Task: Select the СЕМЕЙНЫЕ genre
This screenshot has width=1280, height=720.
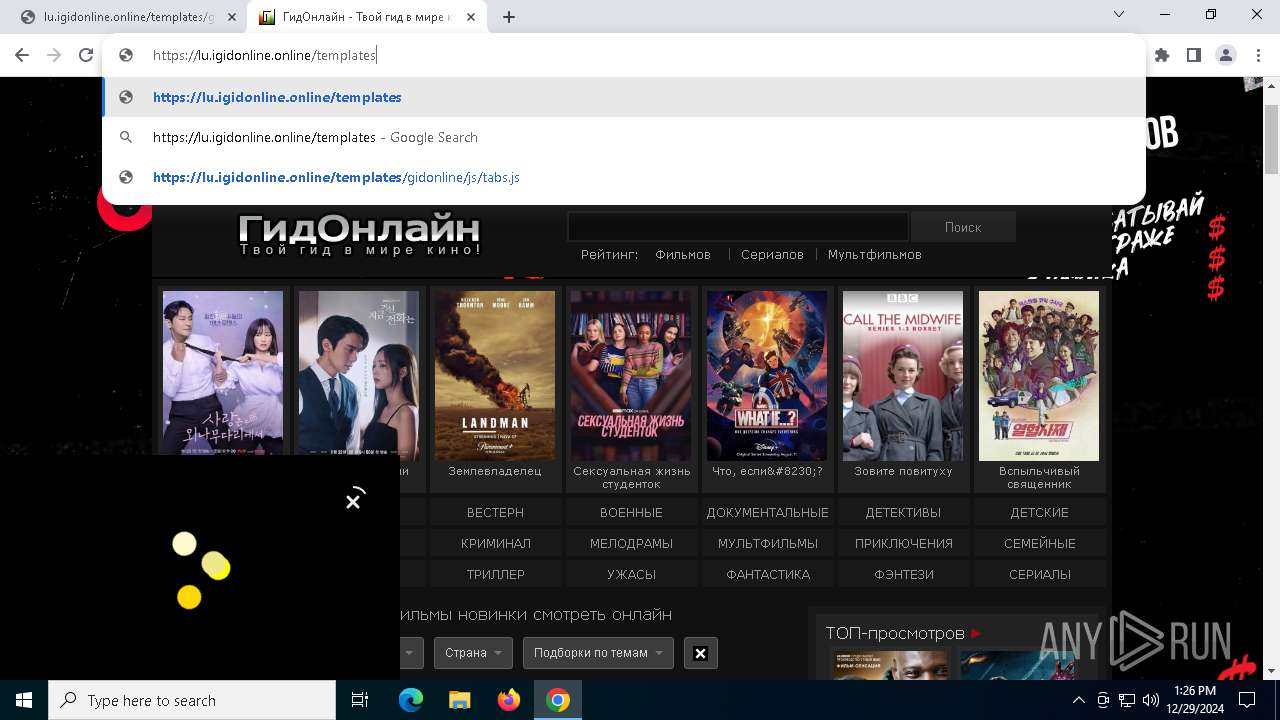Action: click(x=1039, y=543)
